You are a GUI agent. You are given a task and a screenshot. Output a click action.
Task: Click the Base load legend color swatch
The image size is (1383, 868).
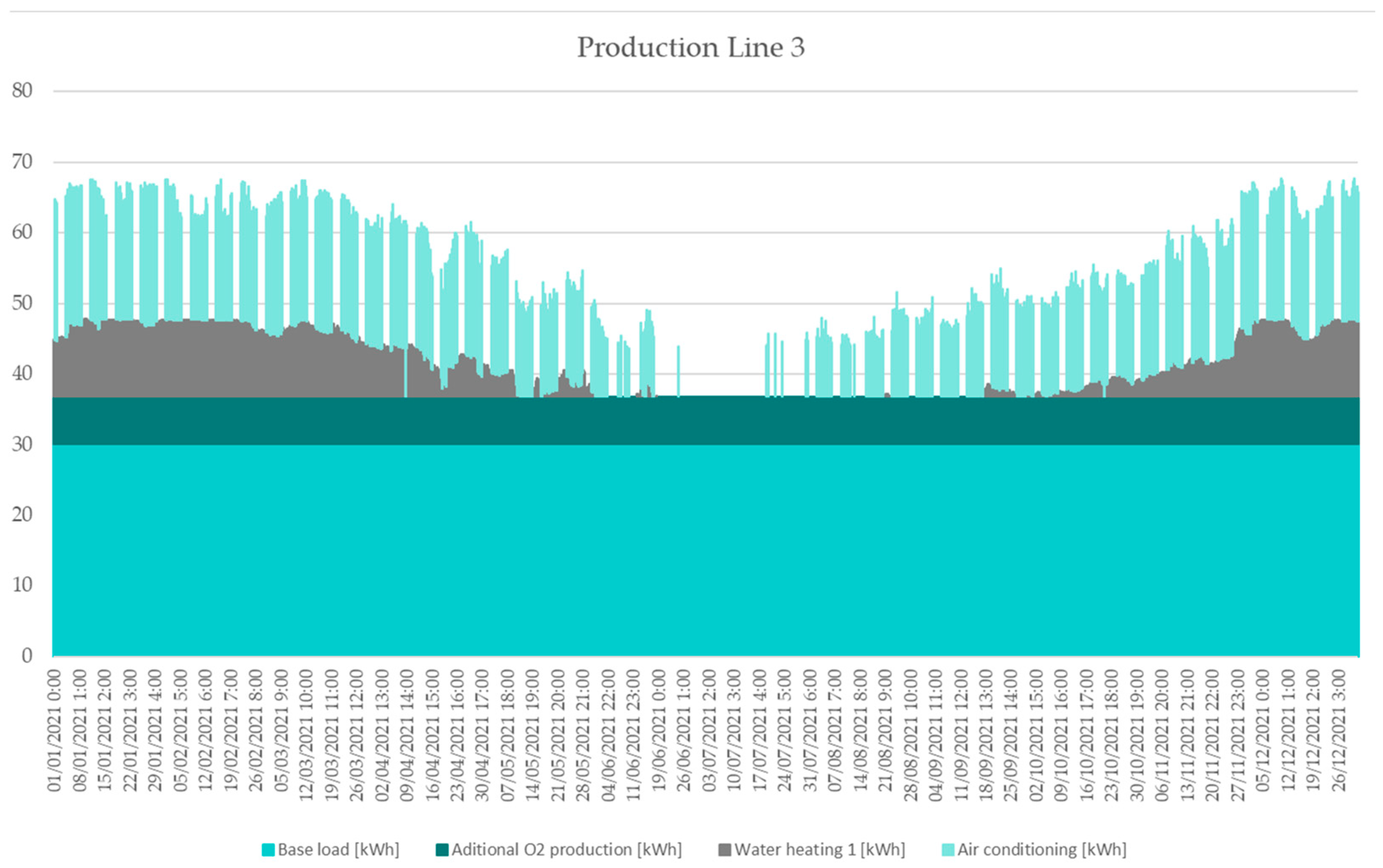click(x=268, y=850)
